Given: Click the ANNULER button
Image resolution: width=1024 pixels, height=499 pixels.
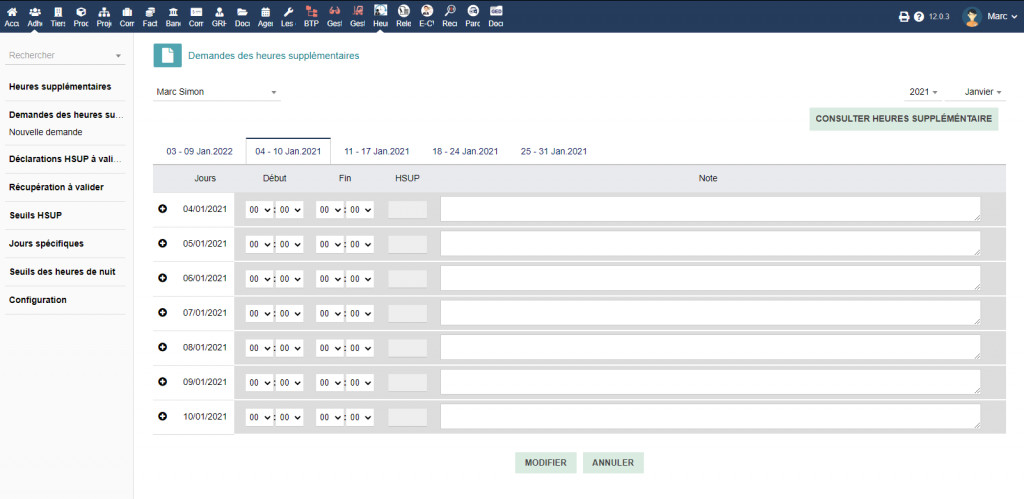Looking at the screenshot, I should 613,462.
